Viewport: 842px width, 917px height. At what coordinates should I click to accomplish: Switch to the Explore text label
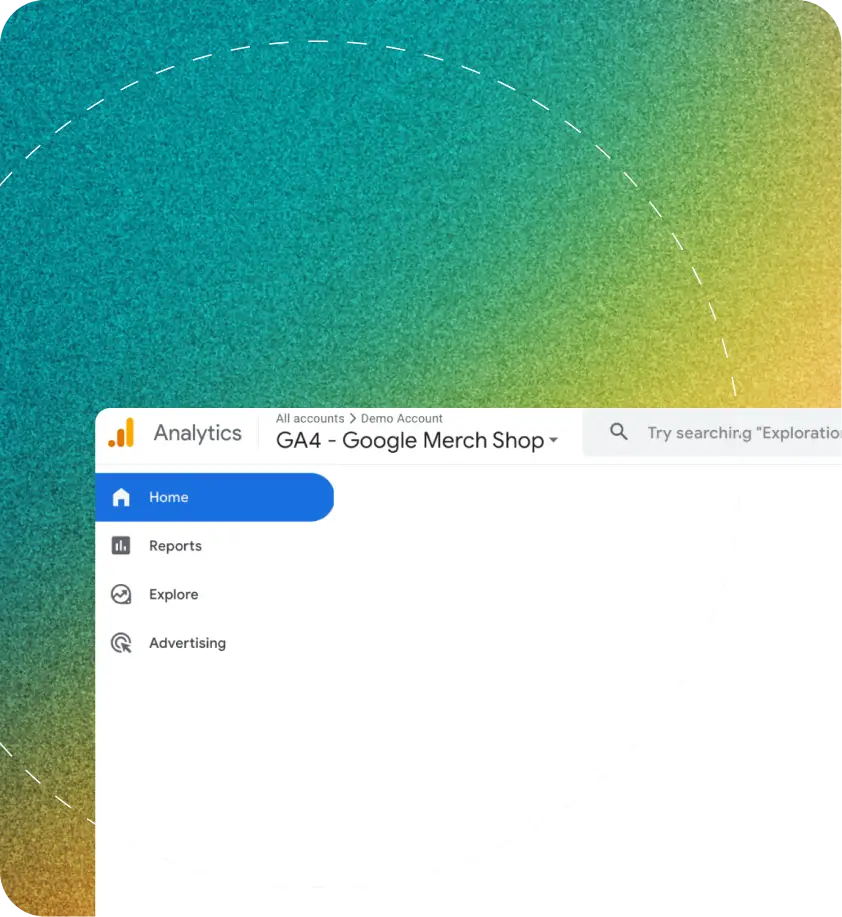tap(173, 595)
